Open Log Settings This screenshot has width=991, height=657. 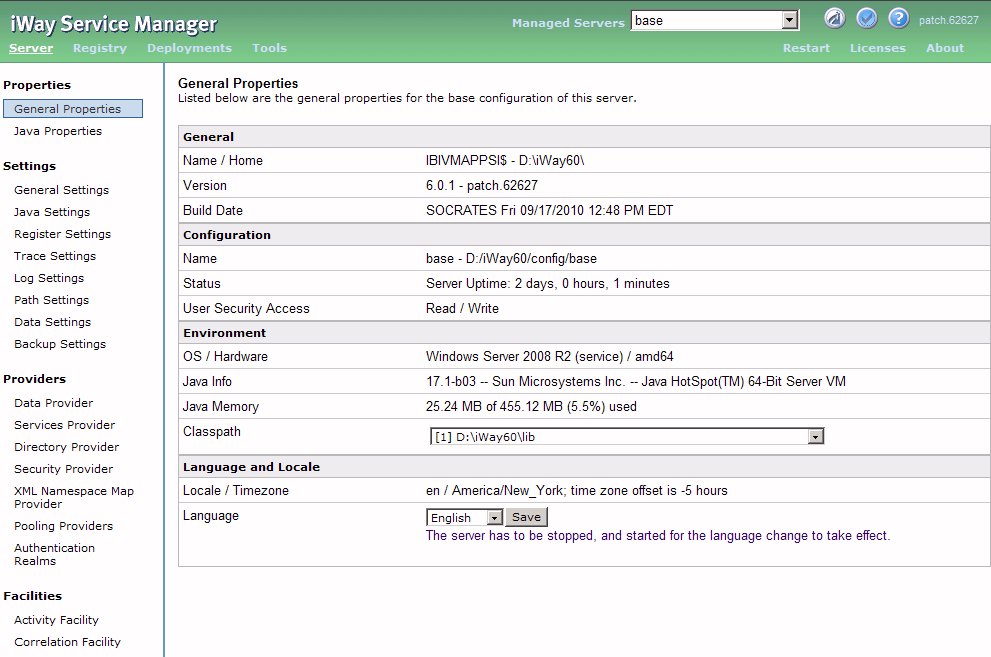(49, 278)
